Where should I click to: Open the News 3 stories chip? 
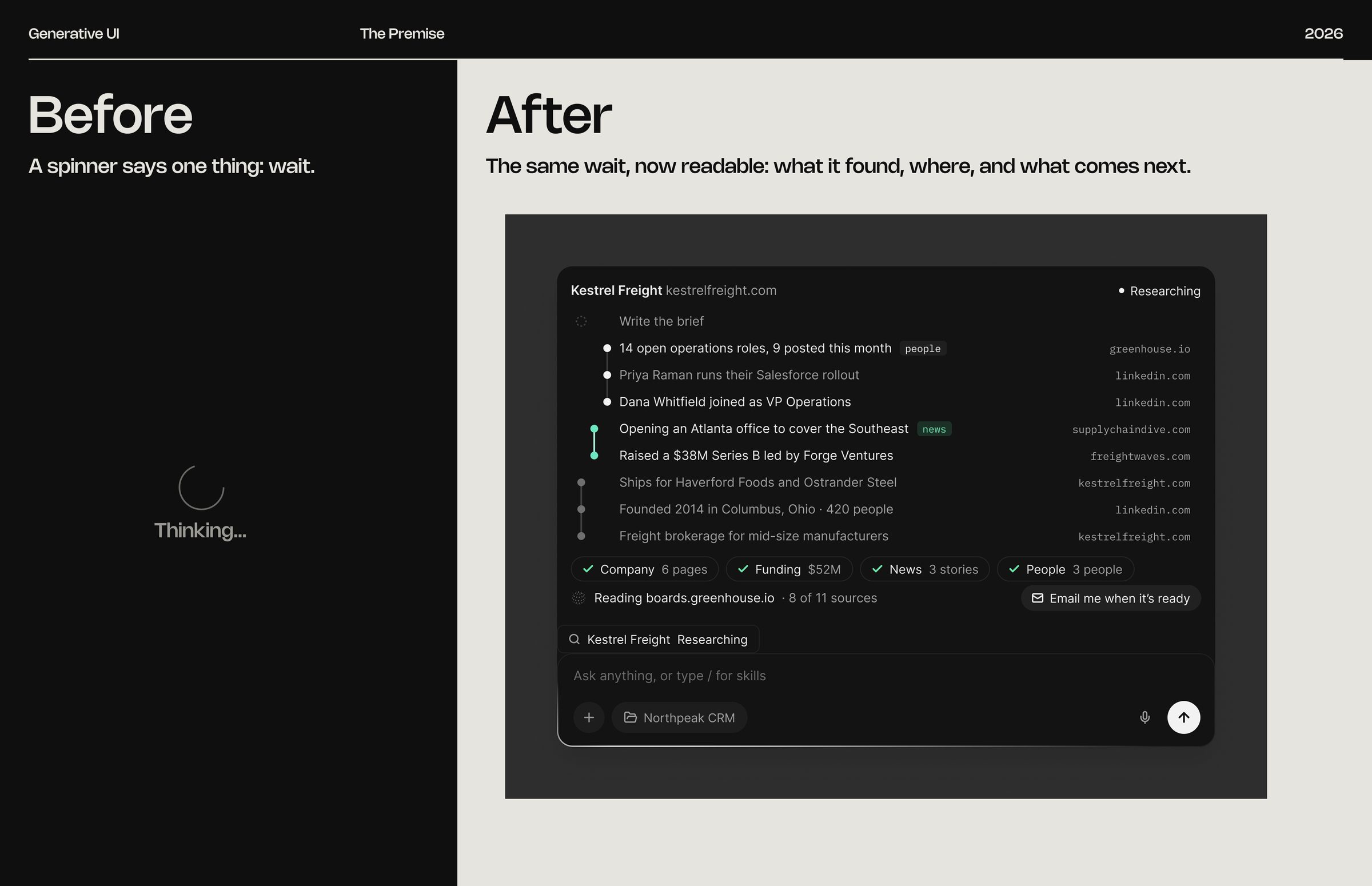click(925, 569)
